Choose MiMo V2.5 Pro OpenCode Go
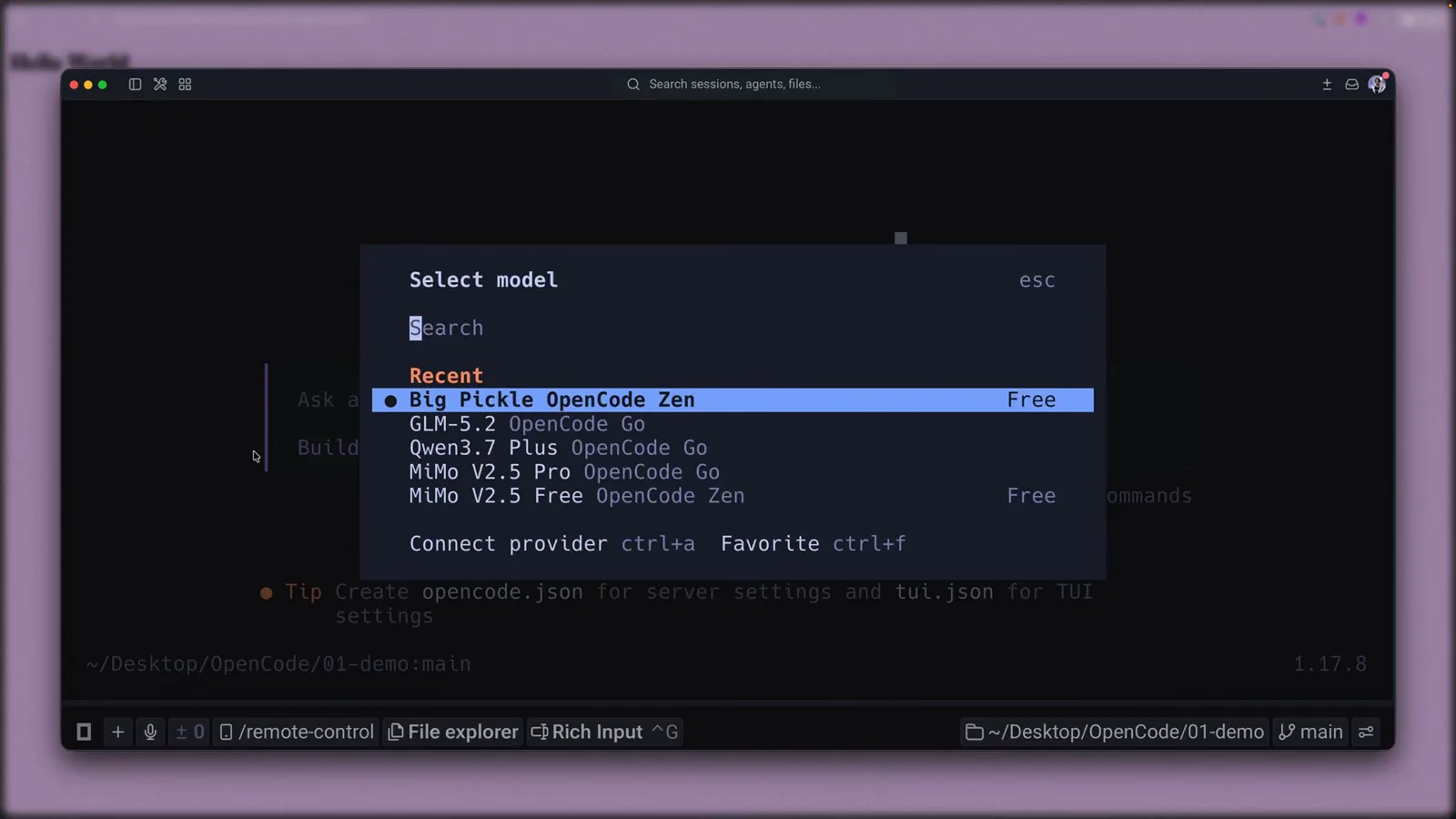Image resolution: width=1456 pixels, height=819 pixels. pos(733,471)
